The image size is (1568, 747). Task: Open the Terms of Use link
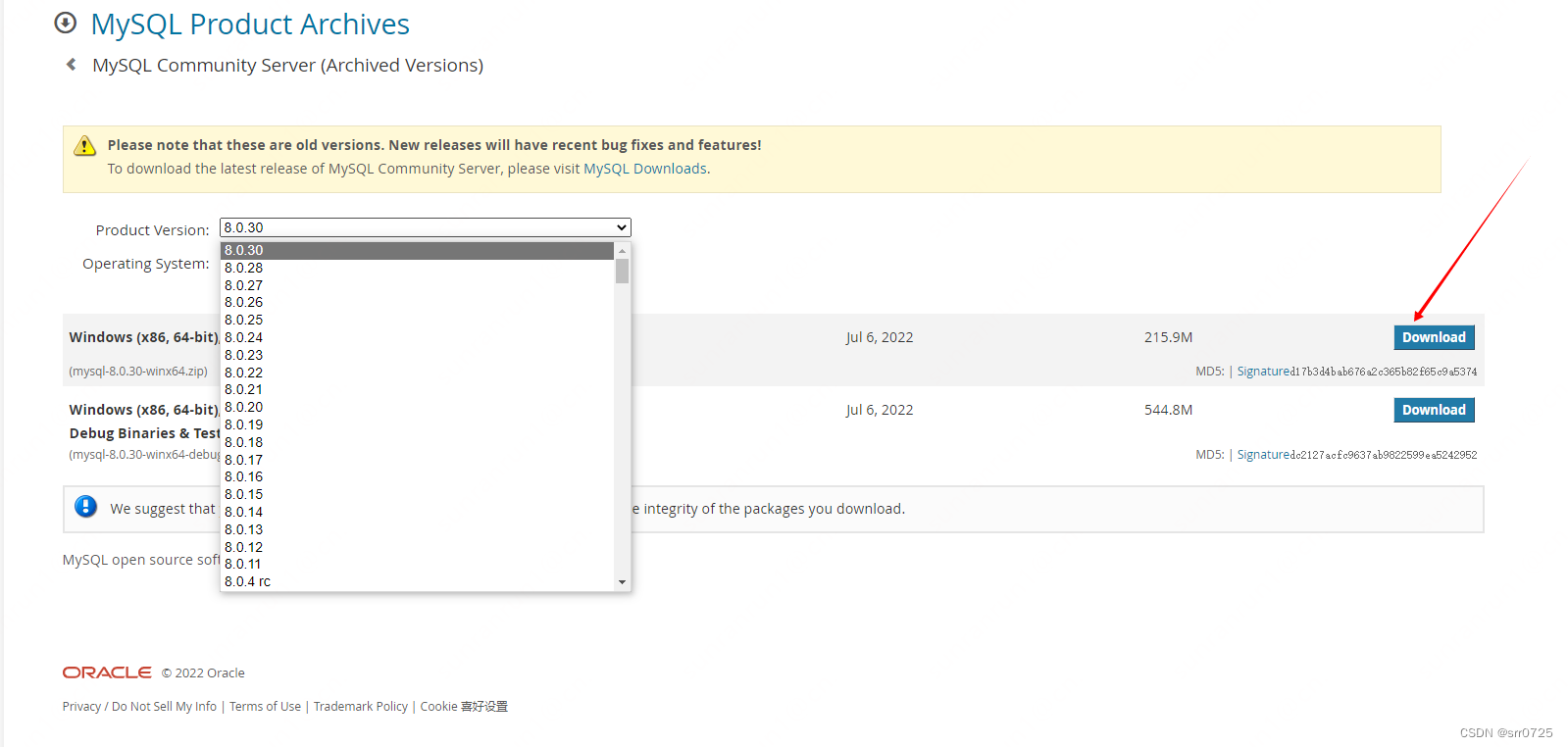click(x=265, y=707)
